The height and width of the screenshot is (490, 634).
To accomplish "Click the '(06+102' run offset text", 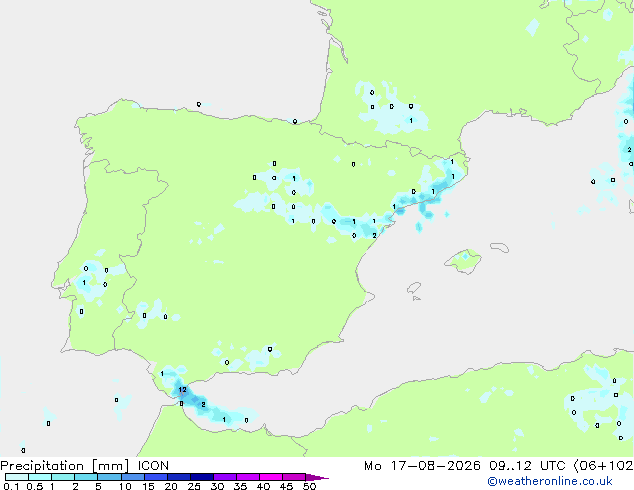I will tap(603, 466).
